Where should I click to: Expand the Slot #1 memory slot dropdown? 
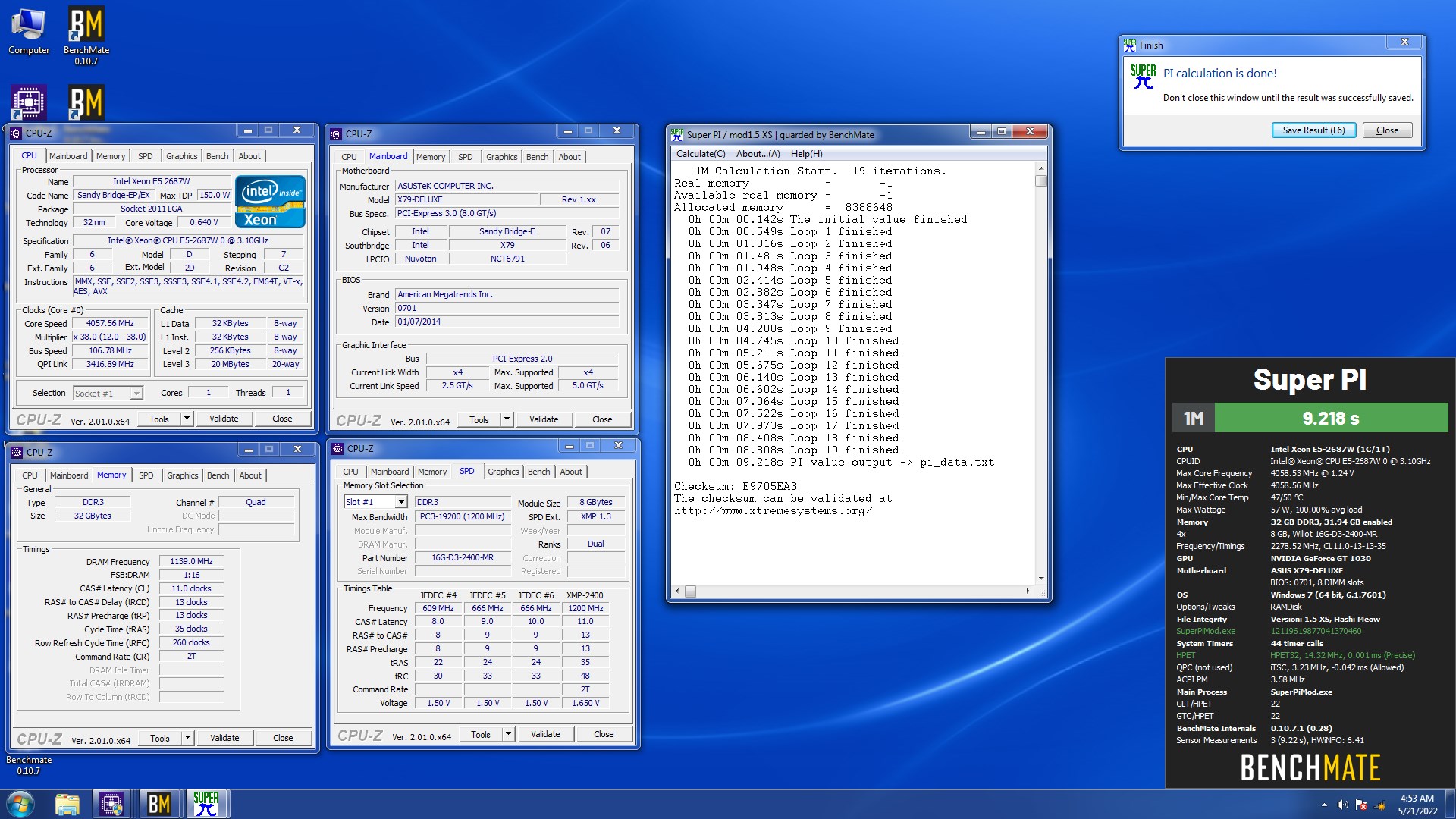[400, 502]
